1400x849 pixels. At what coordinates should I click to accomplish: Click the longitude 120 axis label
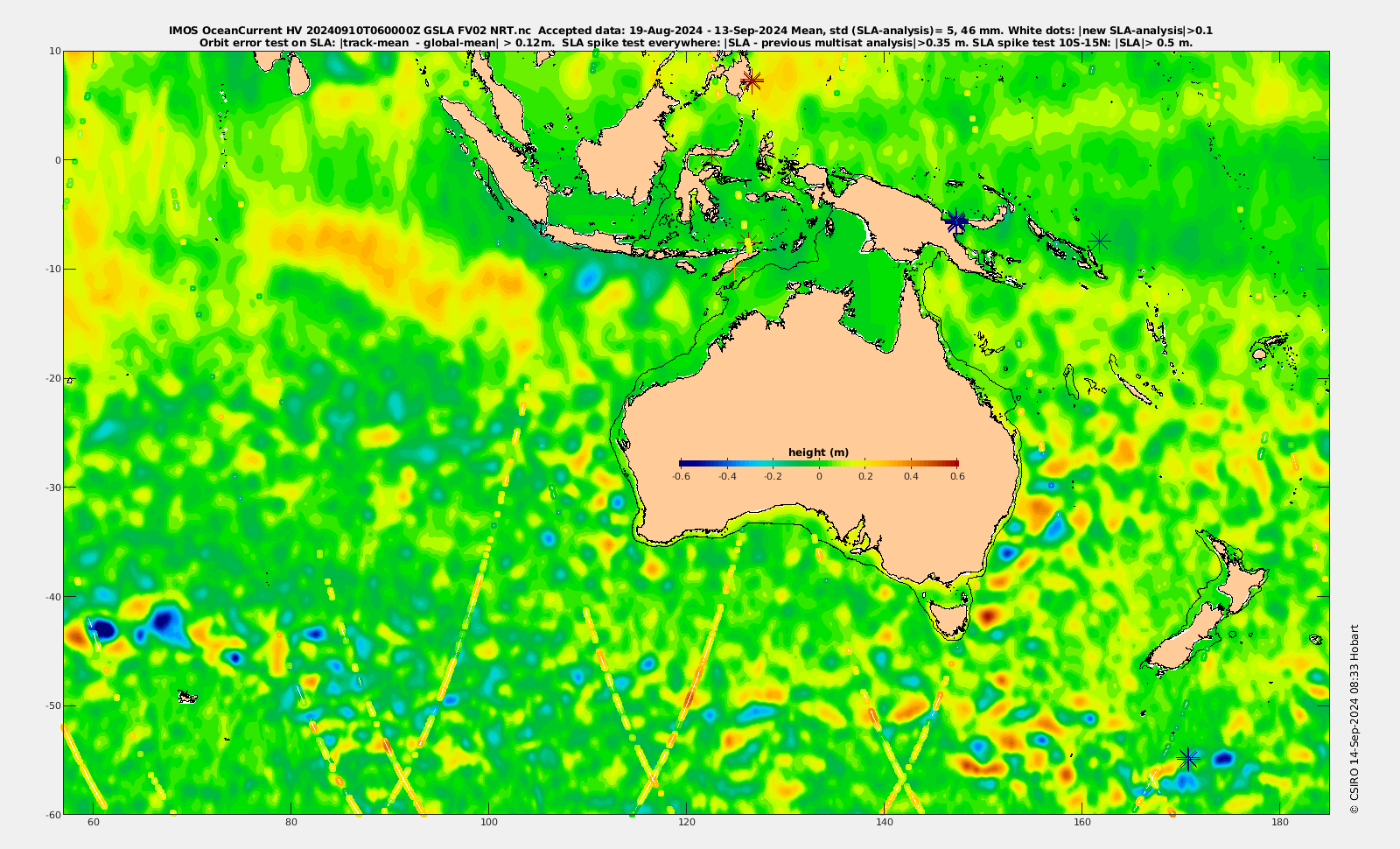click(x=687, y=822)
